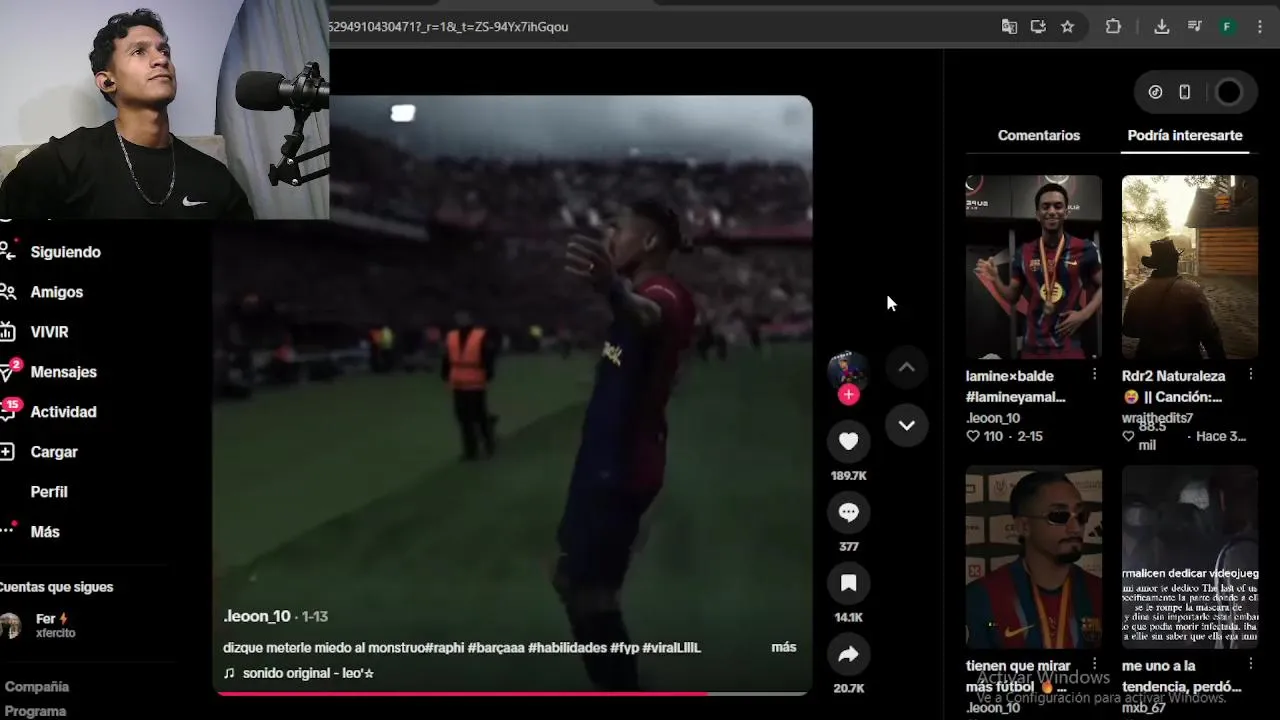
Task: Click the phone app icon in TikTok header
Action: [1184, 92]
